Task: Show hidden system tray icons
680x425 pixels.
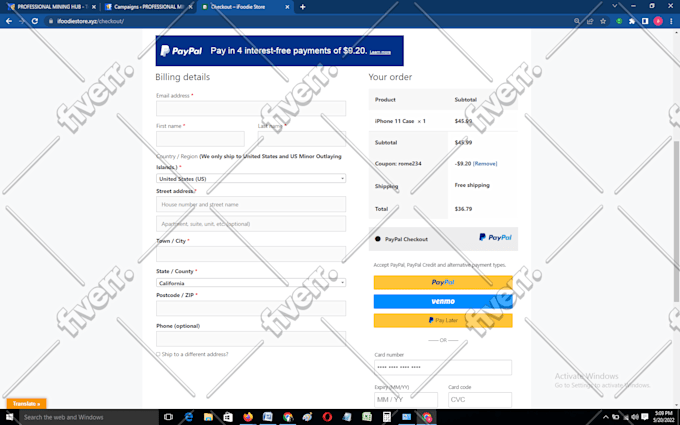Action: click(x=605, y=417)
